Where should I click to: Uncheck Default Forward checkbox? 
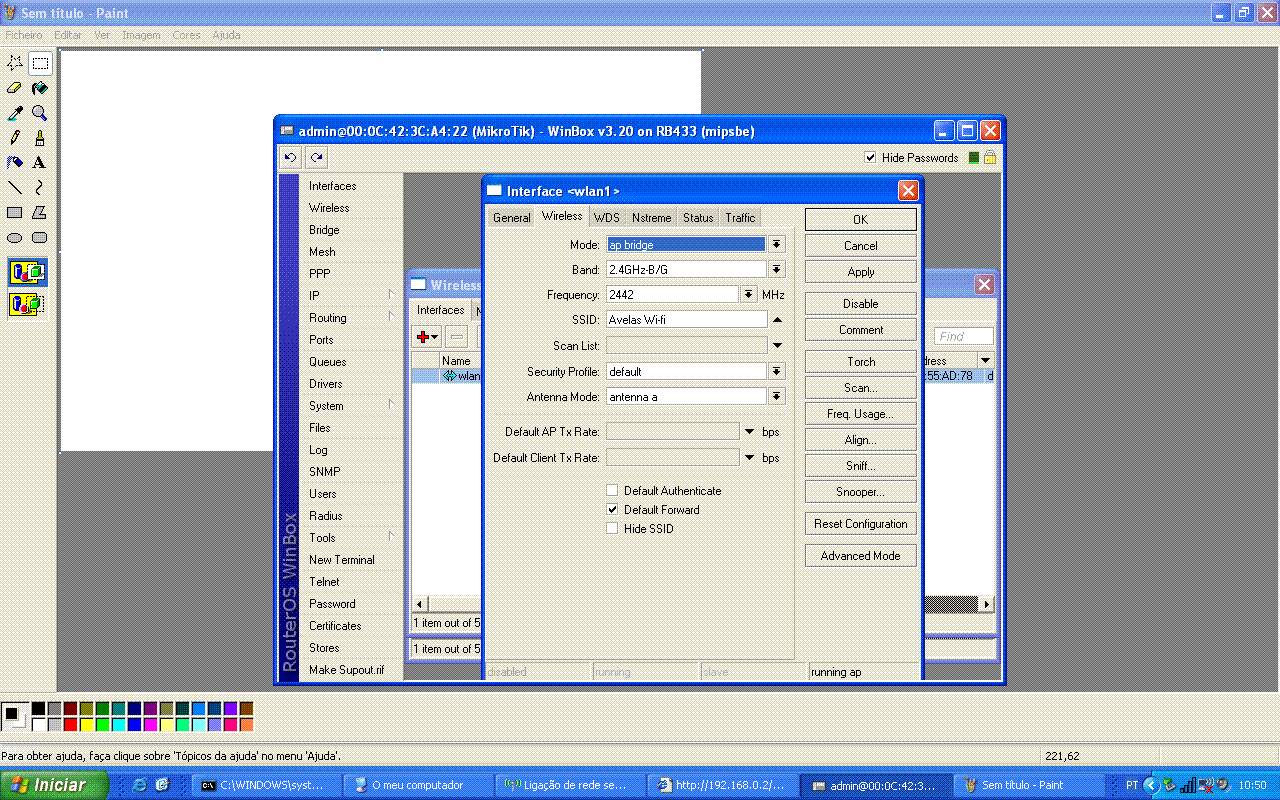point(612,510)
